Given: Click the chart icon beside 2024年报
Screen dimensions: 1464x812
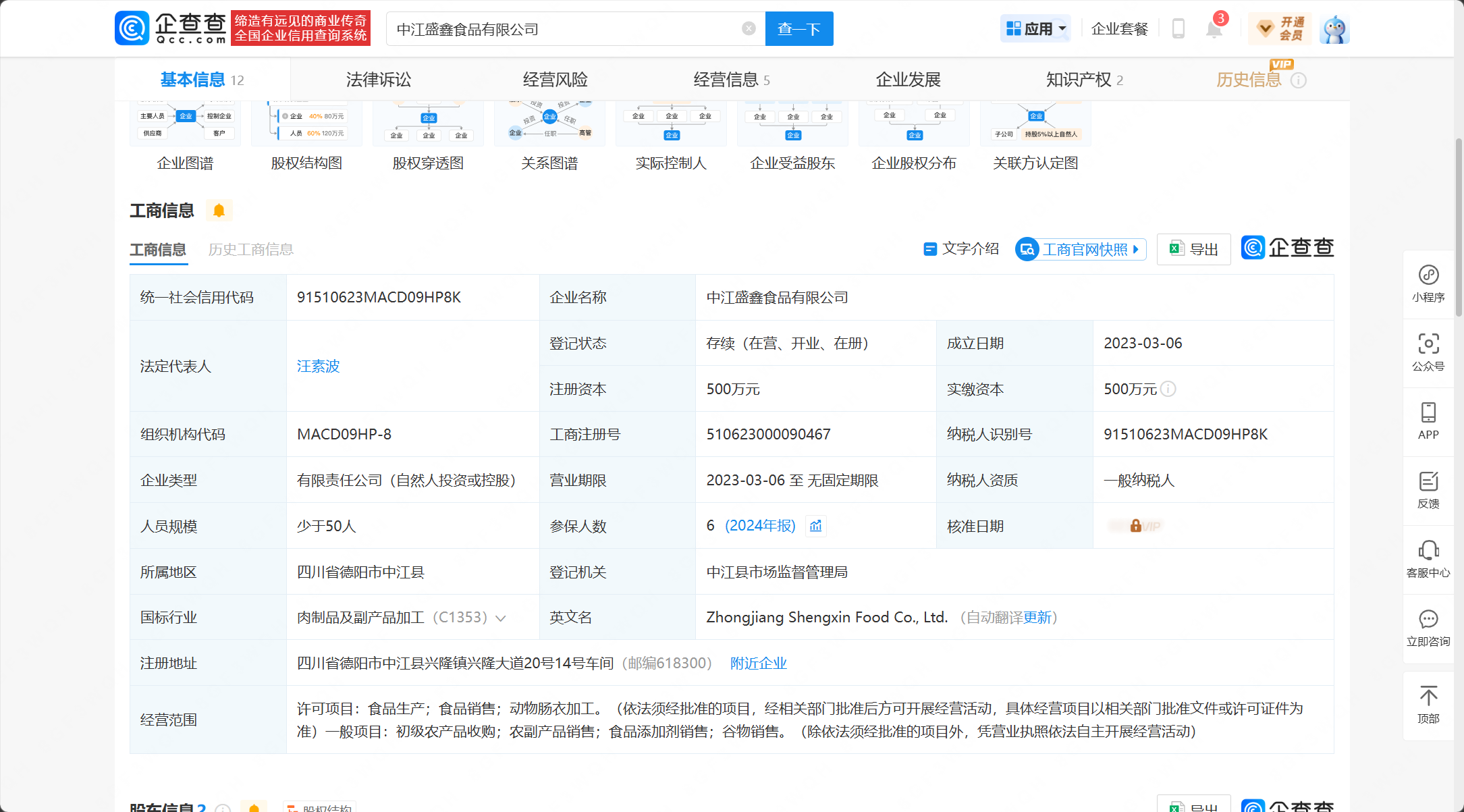Looking at the screenshot, I should [x=816, y=526].
